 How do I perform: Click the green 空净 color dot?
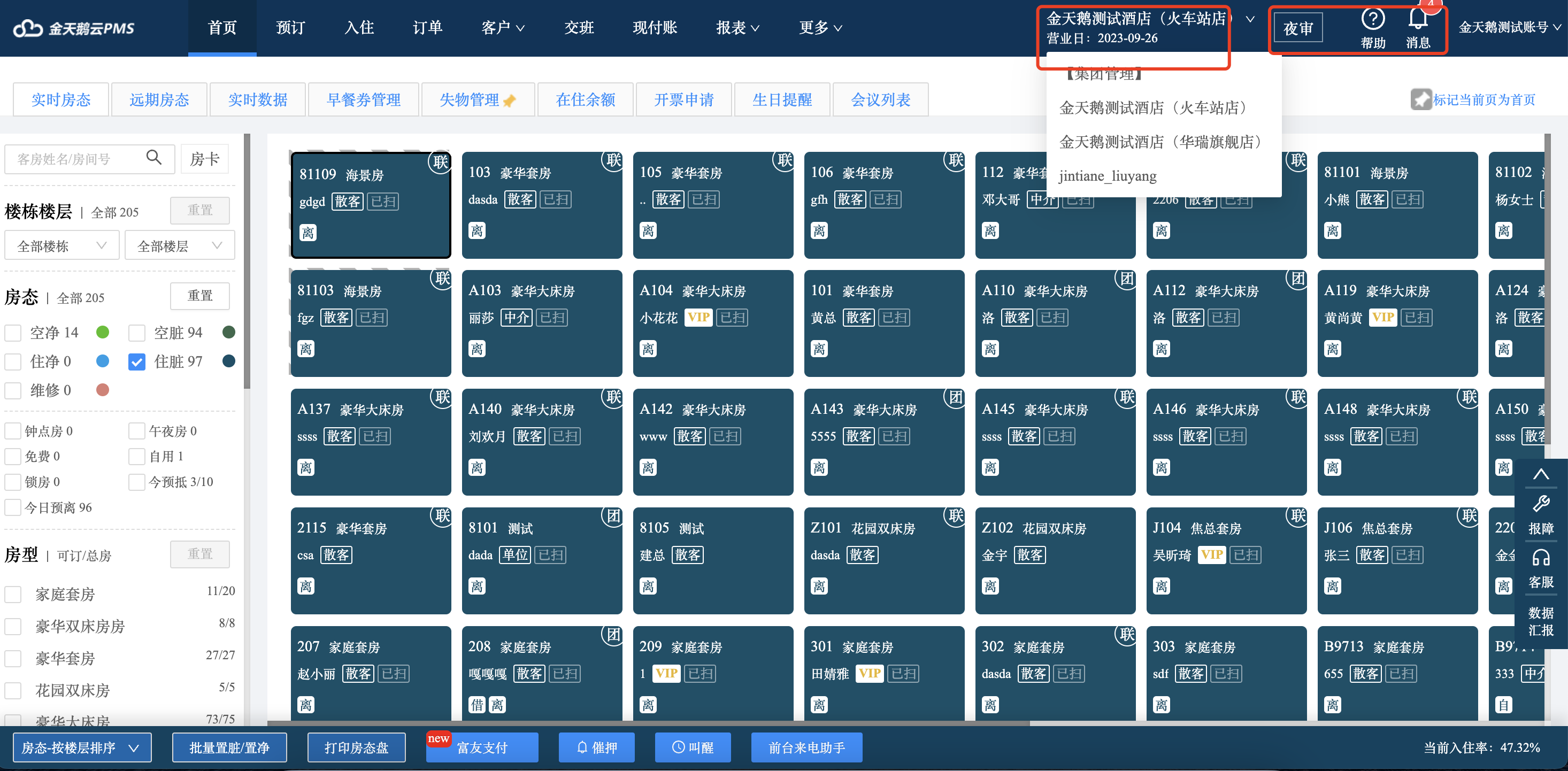[103, 332]
